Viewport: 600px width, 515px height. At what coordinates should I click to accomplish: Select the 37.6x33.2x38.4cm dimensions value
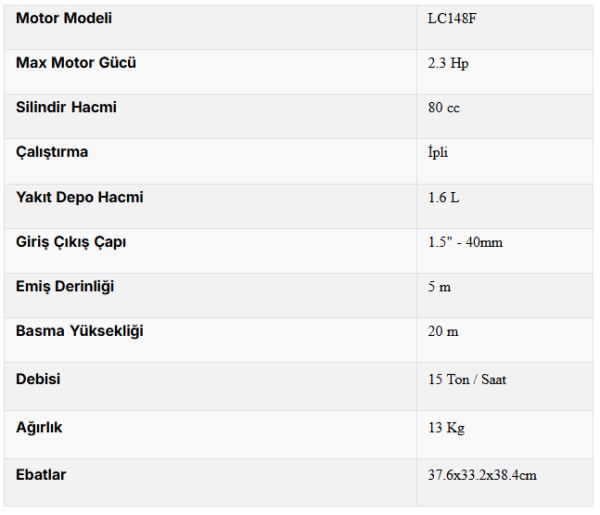click(x=482, y=475)
